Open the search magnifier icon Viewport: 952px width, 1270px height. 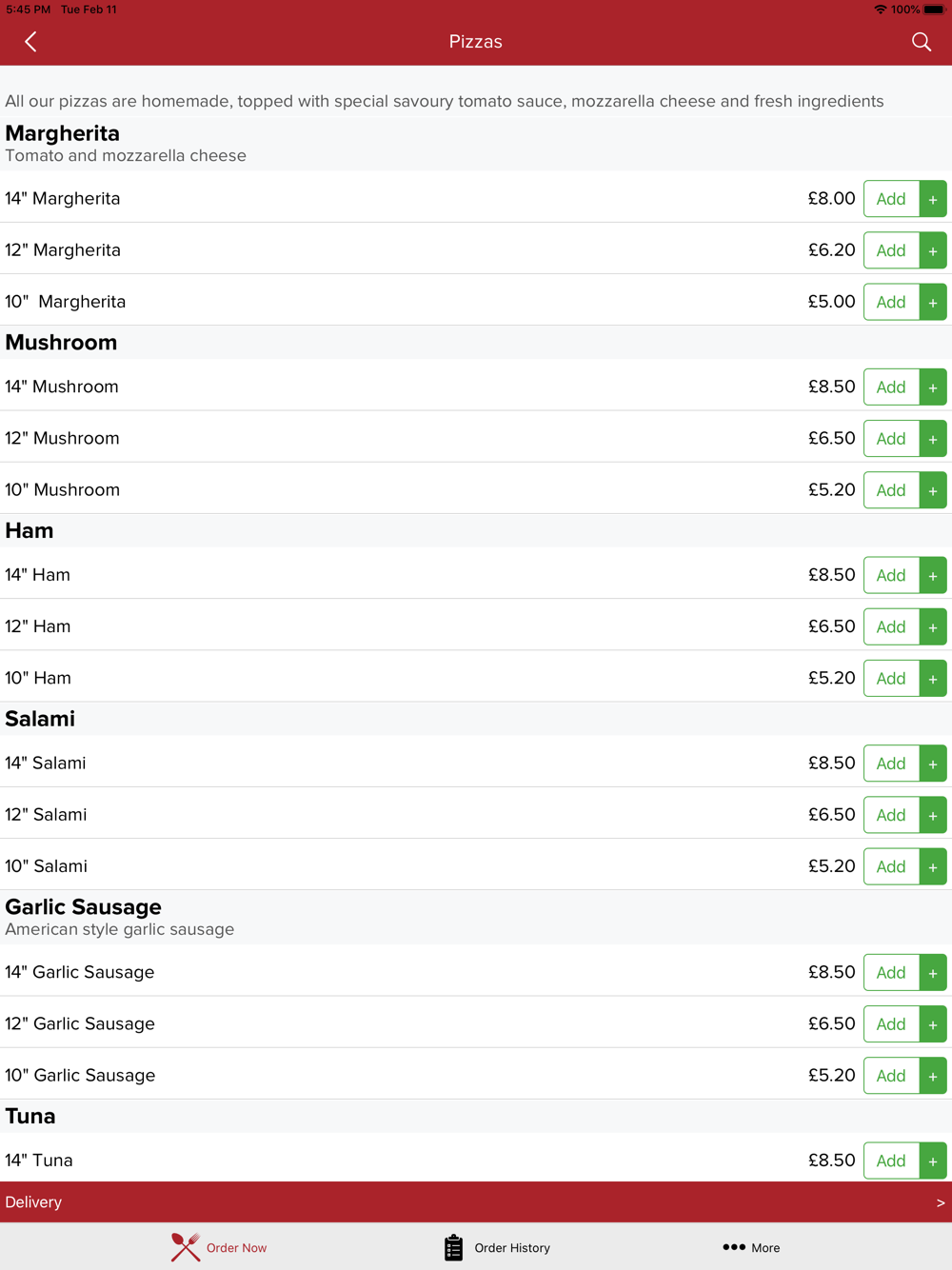pyautogui.click(x=921, y=42)
